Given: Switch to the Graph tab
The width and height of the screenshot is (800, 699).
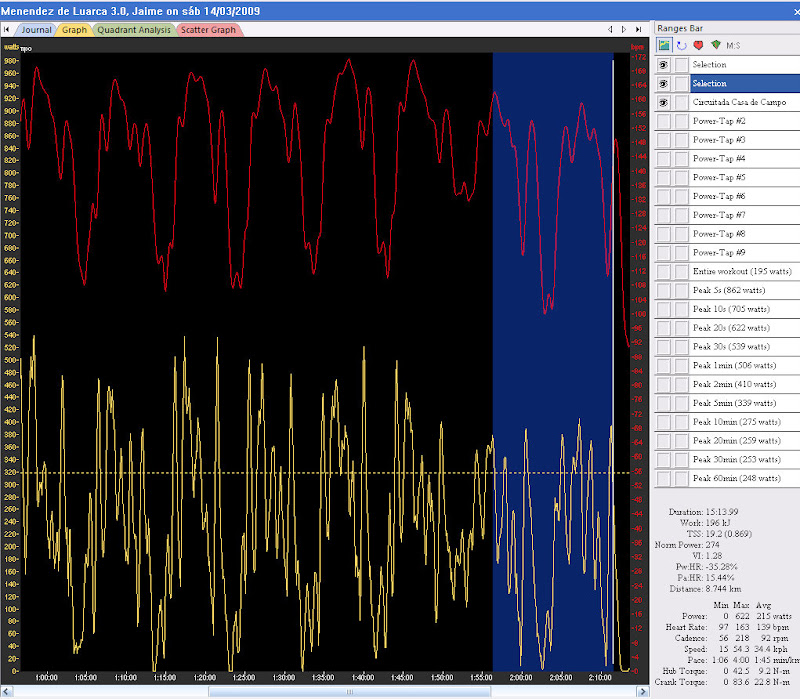Looking at the screenshot, I should click(x=74, y=30).
